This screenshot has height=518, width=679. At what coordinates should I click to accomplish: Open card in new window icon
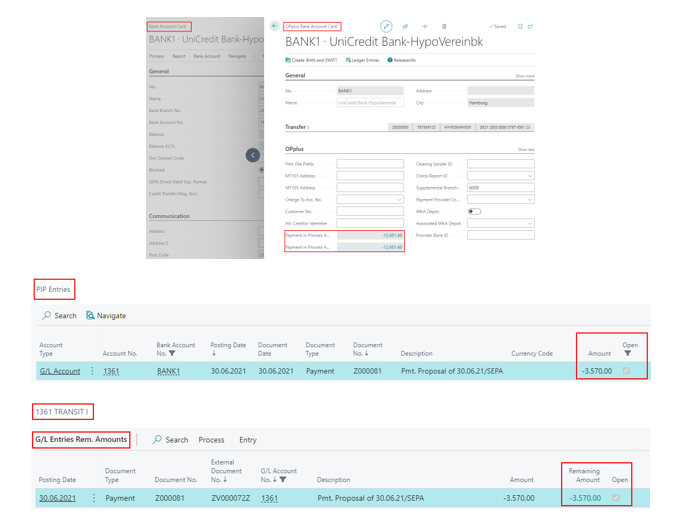click(x=530, y=27)
